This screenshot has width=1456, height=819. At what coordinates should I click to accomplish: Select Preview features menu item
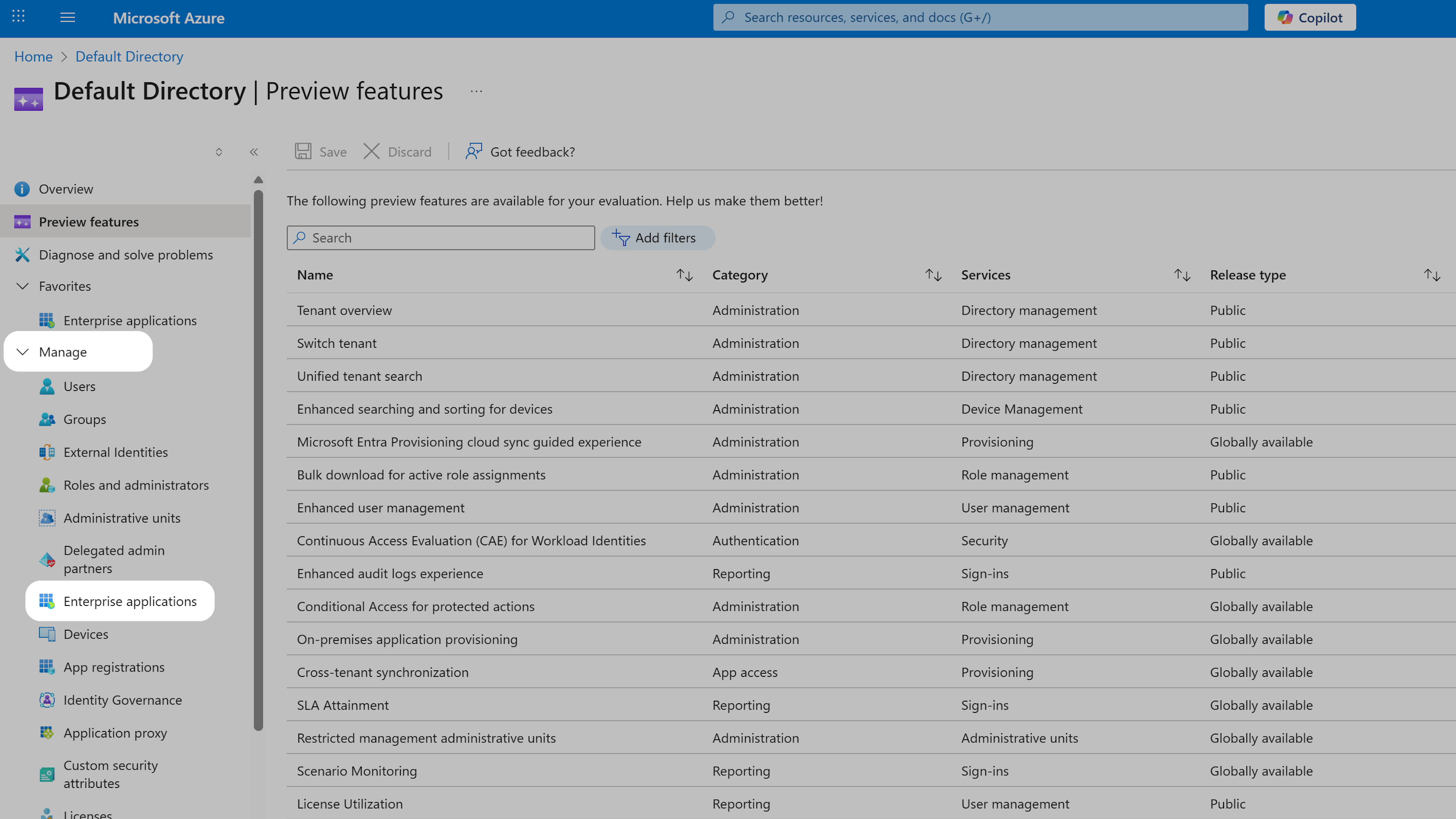click(x=126, y=222)
